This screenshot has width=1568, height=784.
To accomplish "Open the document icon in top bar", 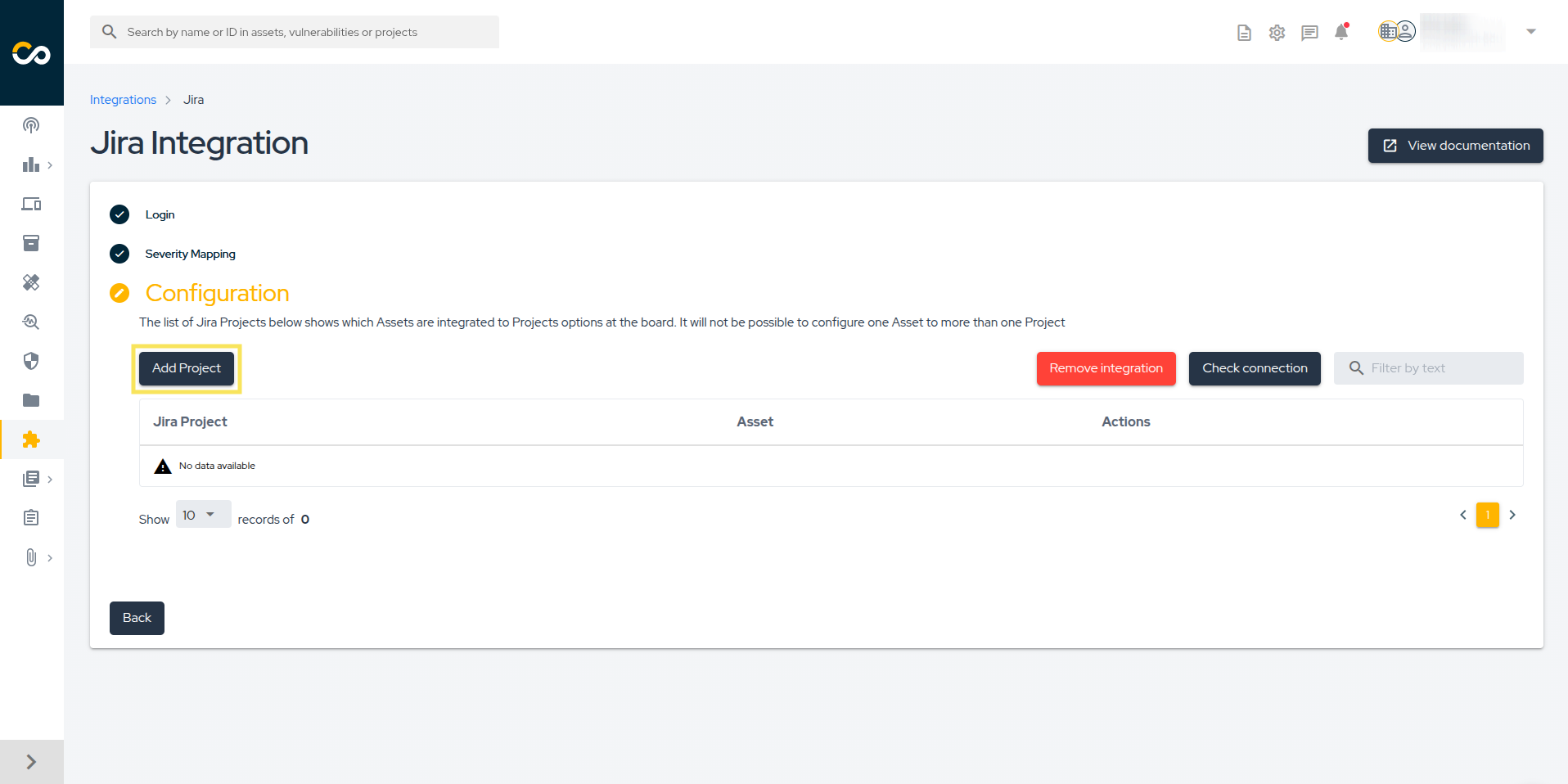I will click(x=1244, y=33).
